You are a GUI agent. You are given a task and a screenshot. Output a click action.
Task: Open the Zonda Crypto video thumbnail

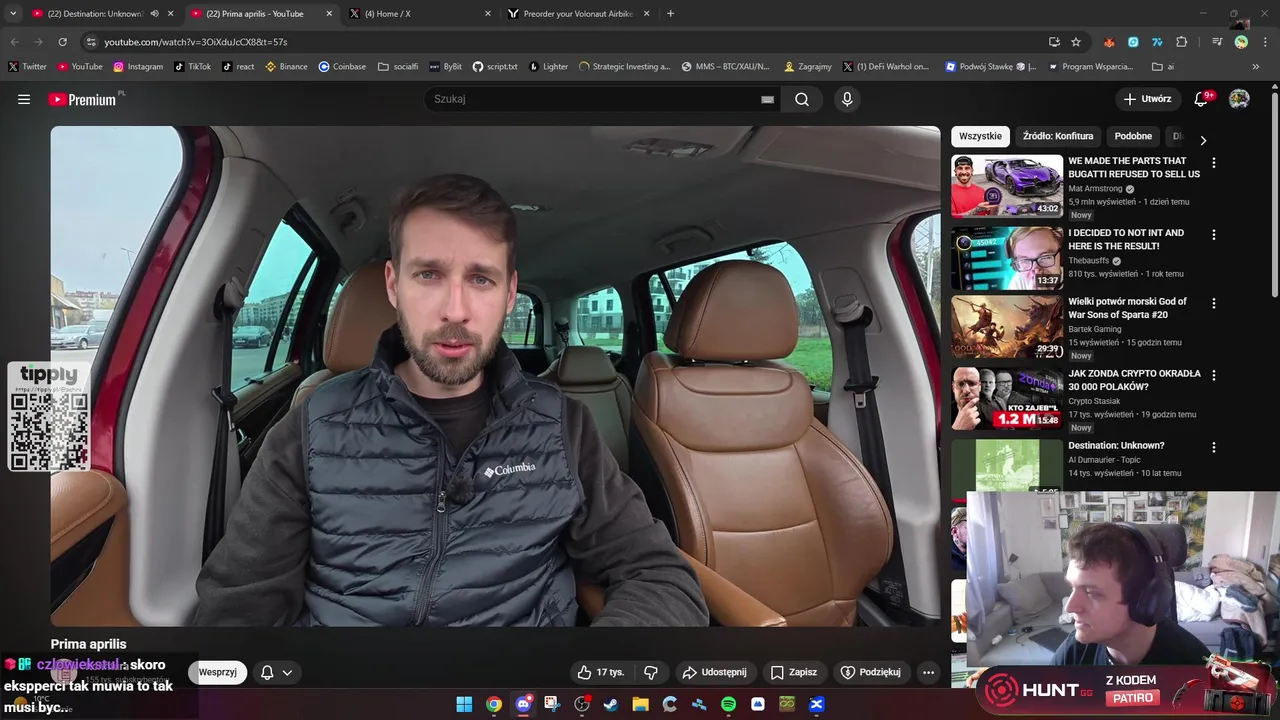1007,398
